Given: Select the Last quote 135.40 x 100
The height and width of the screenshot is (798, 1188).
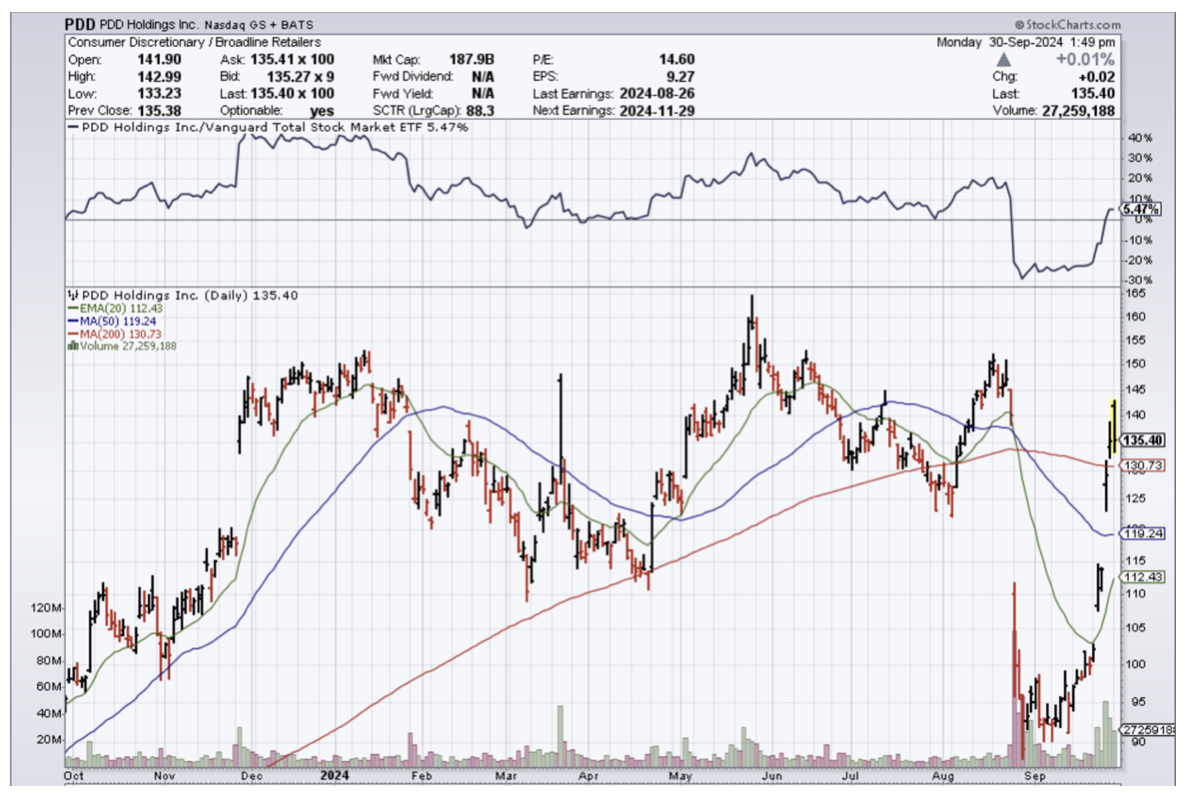Looking at the screenshot, I should (x=292, y=94).
